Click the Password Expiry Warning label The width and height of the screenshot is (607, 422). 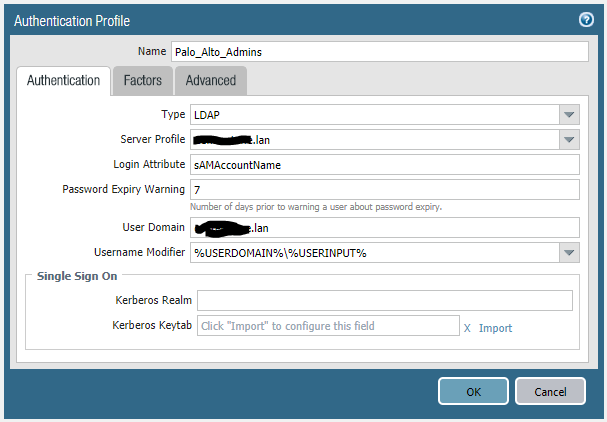(123, 189)
